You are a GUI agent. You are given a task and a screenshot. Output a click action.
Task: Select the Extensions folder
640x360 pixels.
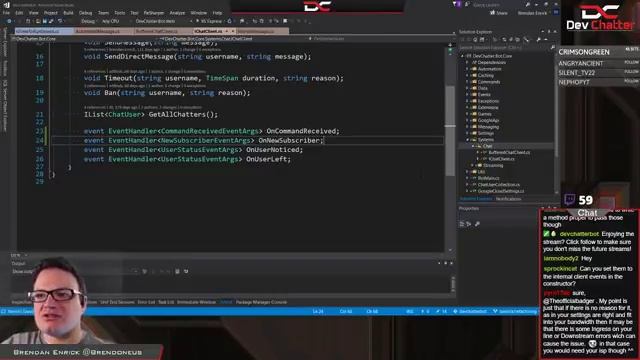point(488,107)
